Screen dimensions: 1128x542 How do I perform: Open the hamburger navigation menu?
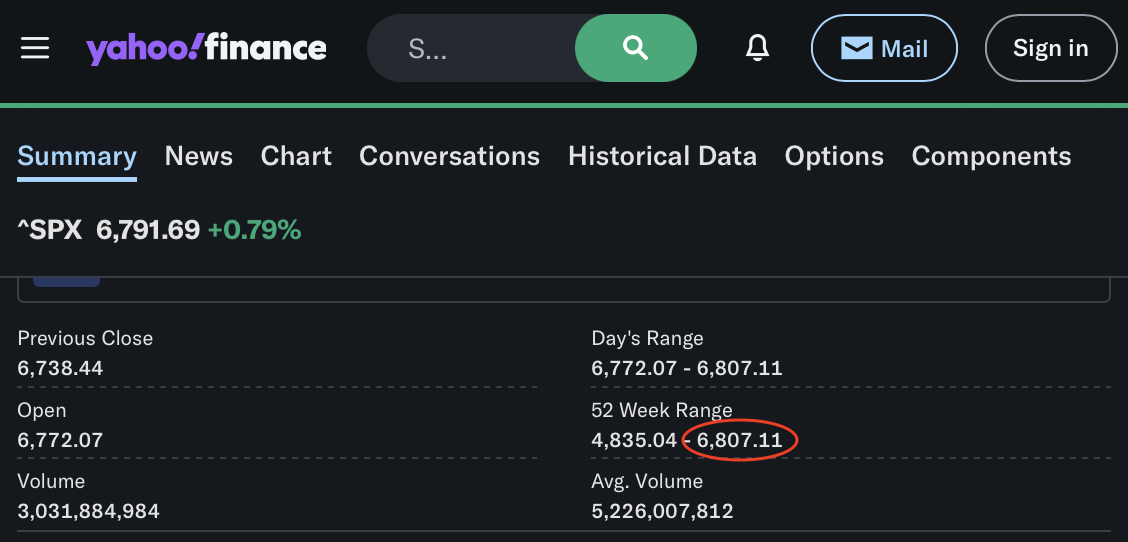pyautogui.click(x=35, y=48)
